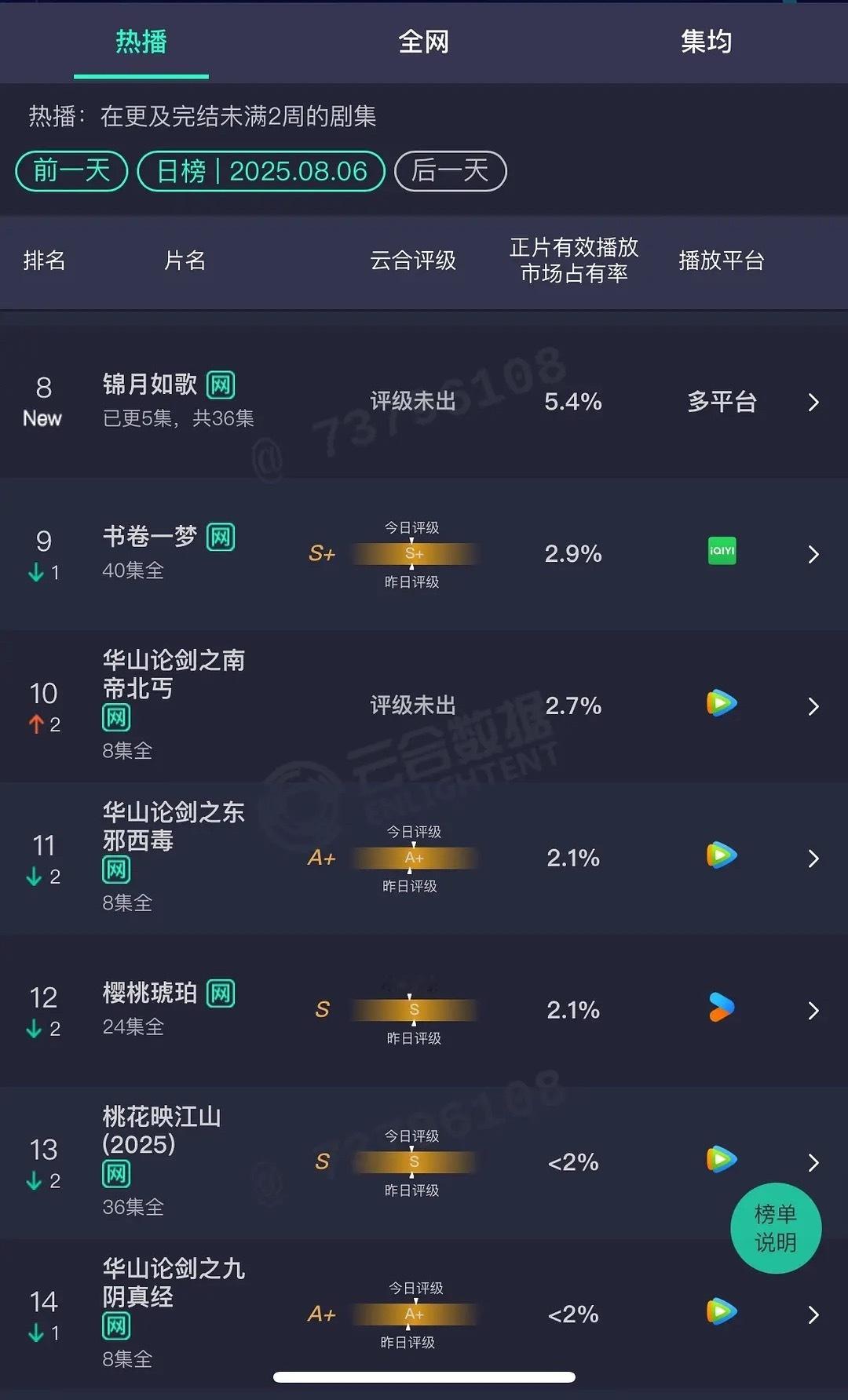Switch to the 集均 tab
This screenshot has width=848, height=1400.
point(706,42)
